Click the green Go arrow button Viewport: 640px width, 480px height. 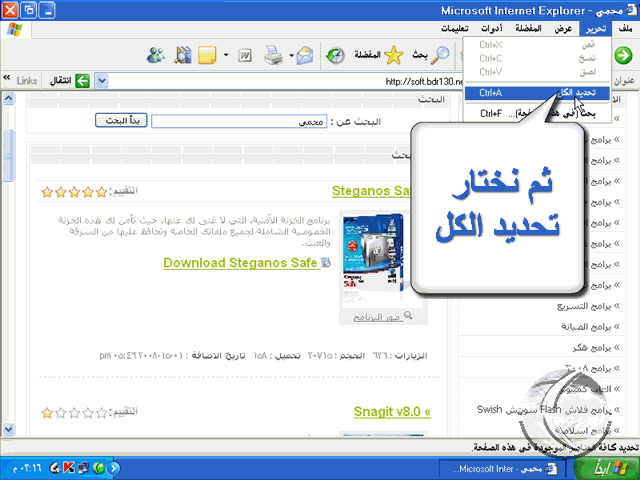click(82, 81)
